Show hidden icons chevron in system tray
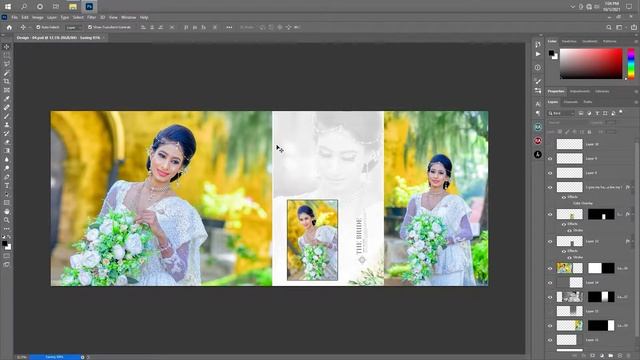Image resolution: width=640 pixels, height=360 pixels. point(572,7)
